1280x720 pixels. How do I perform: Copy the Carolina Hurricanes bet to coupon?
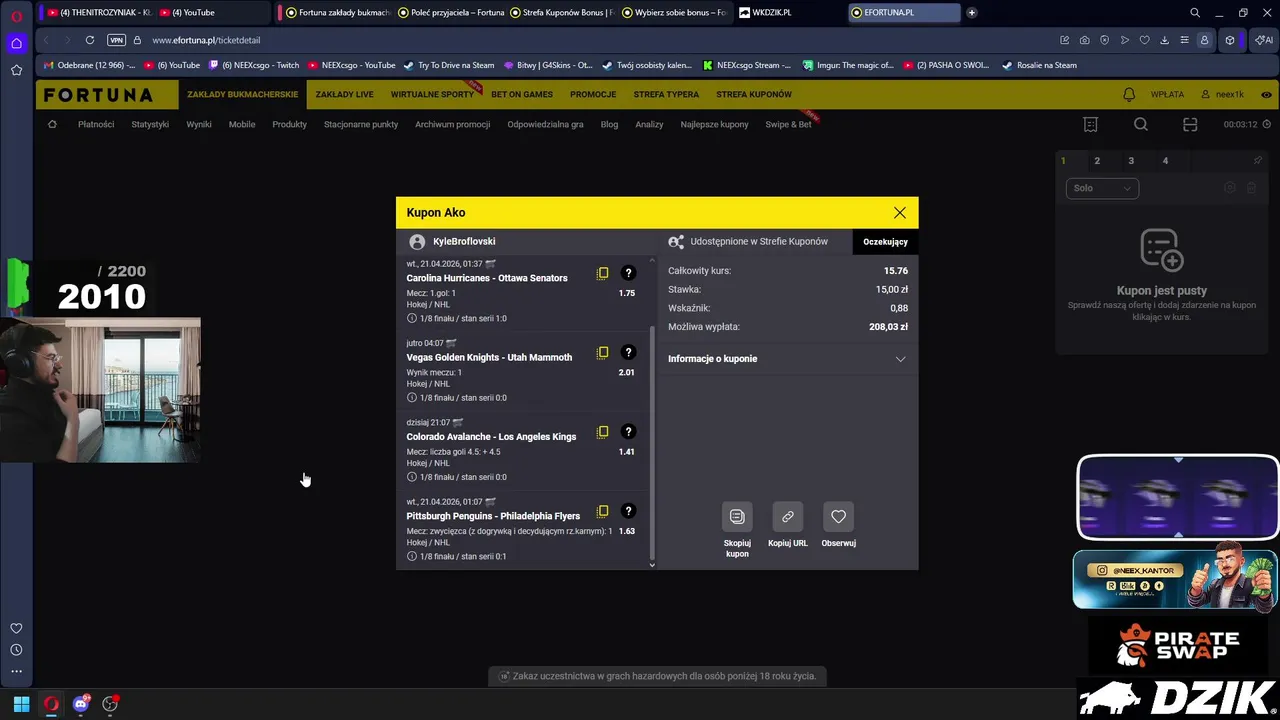[603, 273]
